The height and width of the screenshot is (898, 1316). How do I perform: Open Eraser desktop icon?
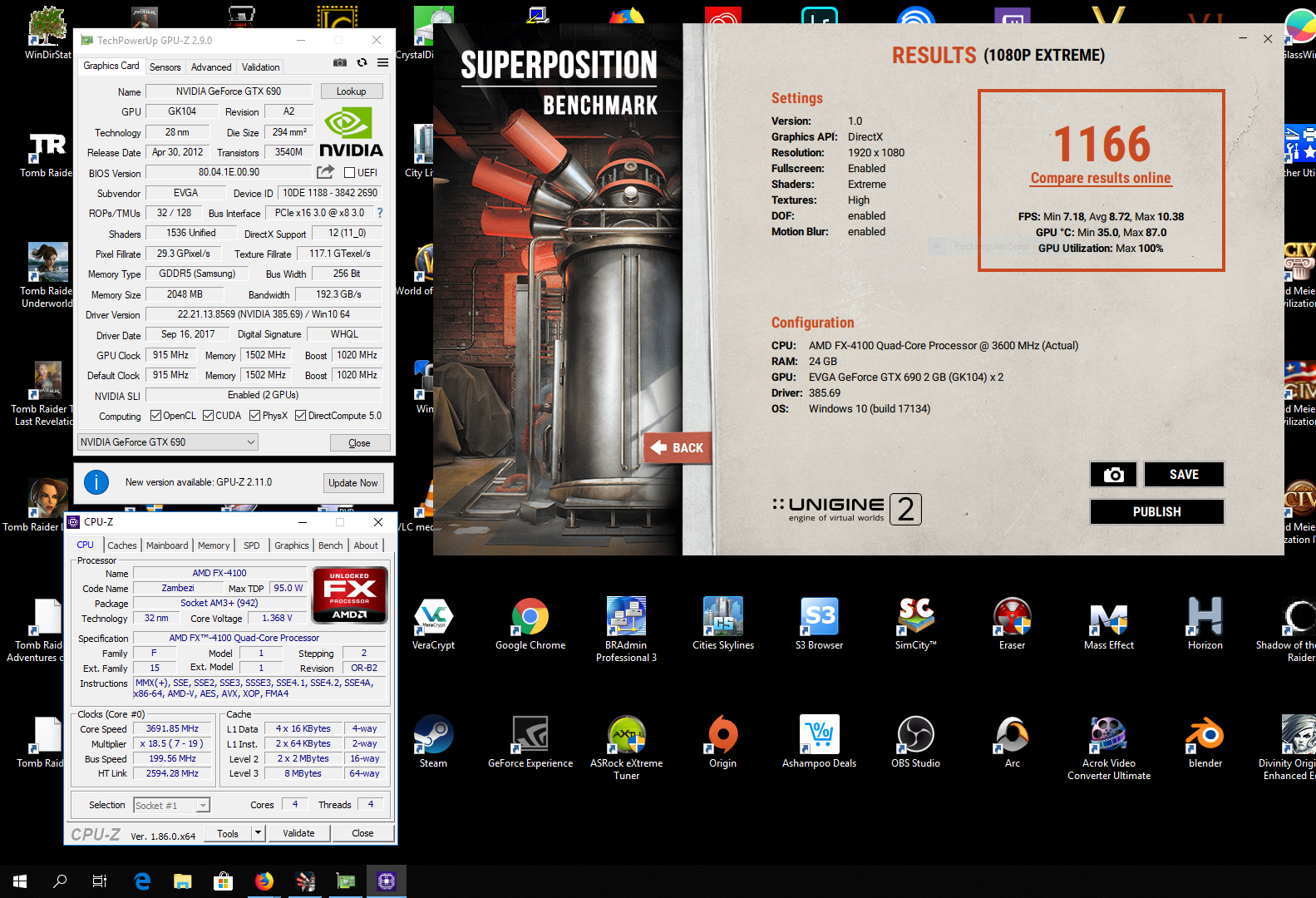(x=1013, y=624)
